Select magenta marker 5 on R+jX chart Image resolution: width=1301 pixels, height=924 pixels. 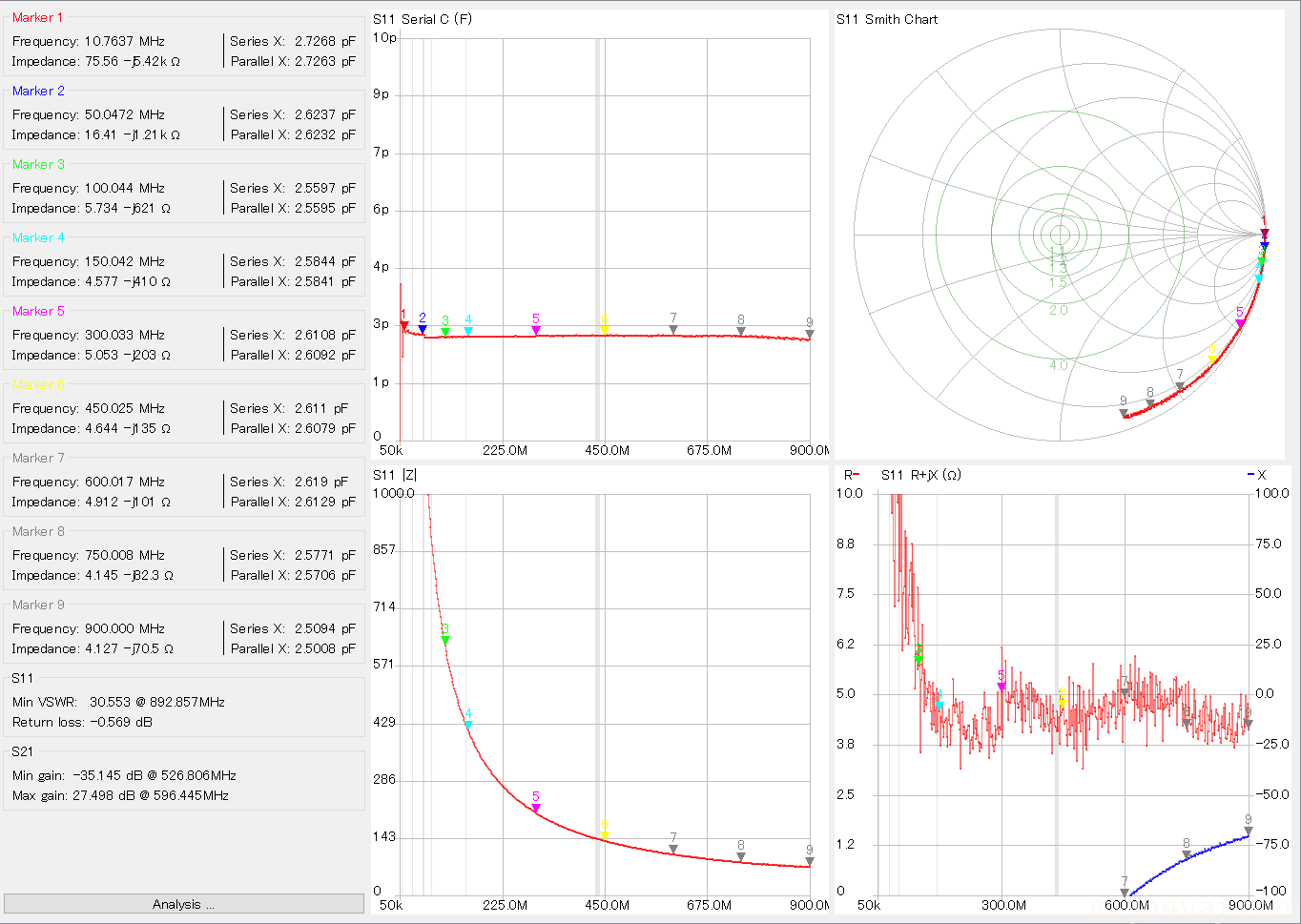(1002, 687)
